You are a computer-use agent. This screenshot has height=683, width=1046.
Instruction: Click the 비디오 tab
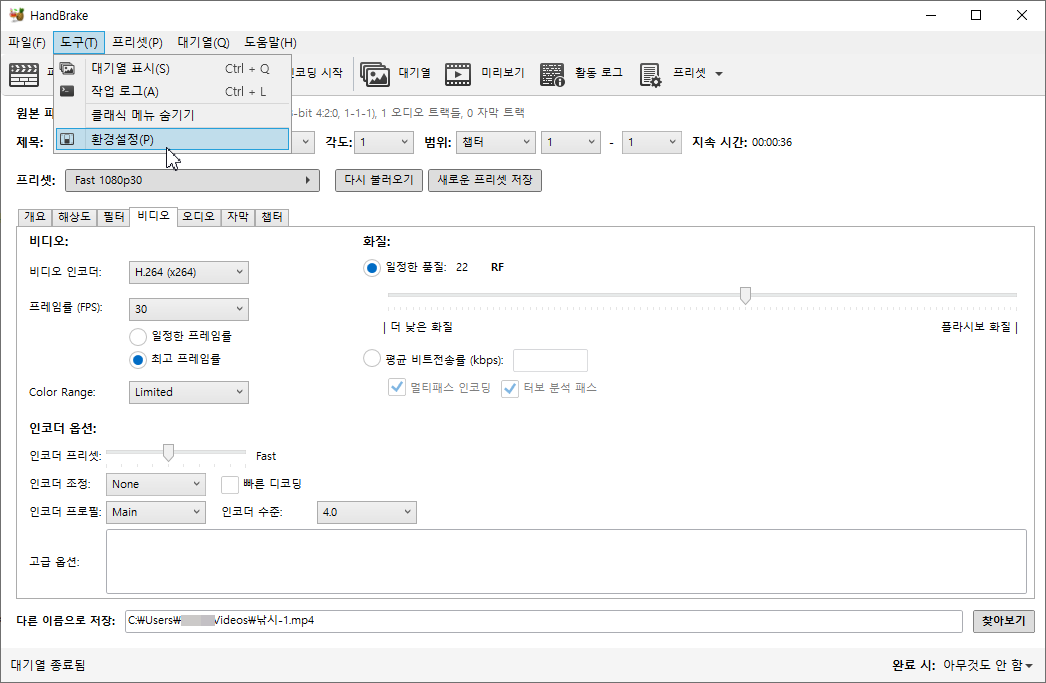point(153,216)
